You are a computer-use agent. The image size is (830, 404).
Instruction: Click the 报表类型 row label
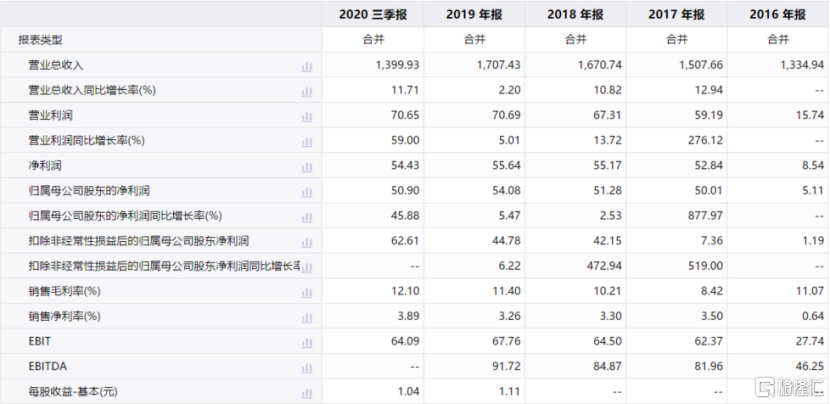(40, 40)
